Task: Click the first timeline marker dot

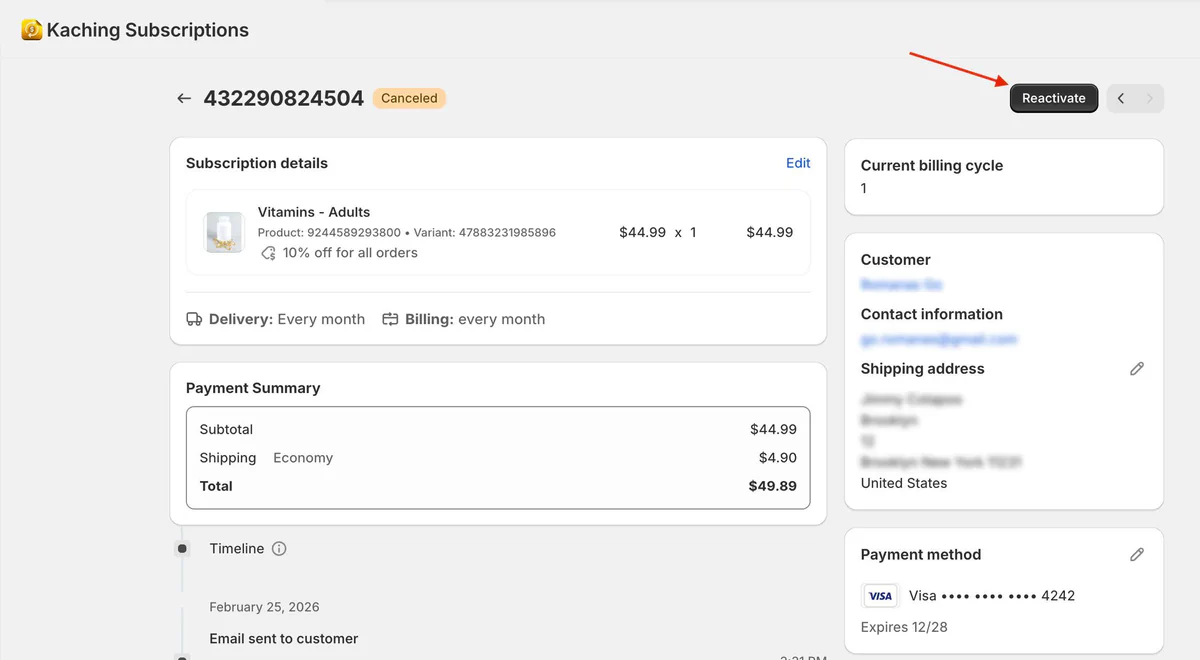Action: [x=182, y=549]
